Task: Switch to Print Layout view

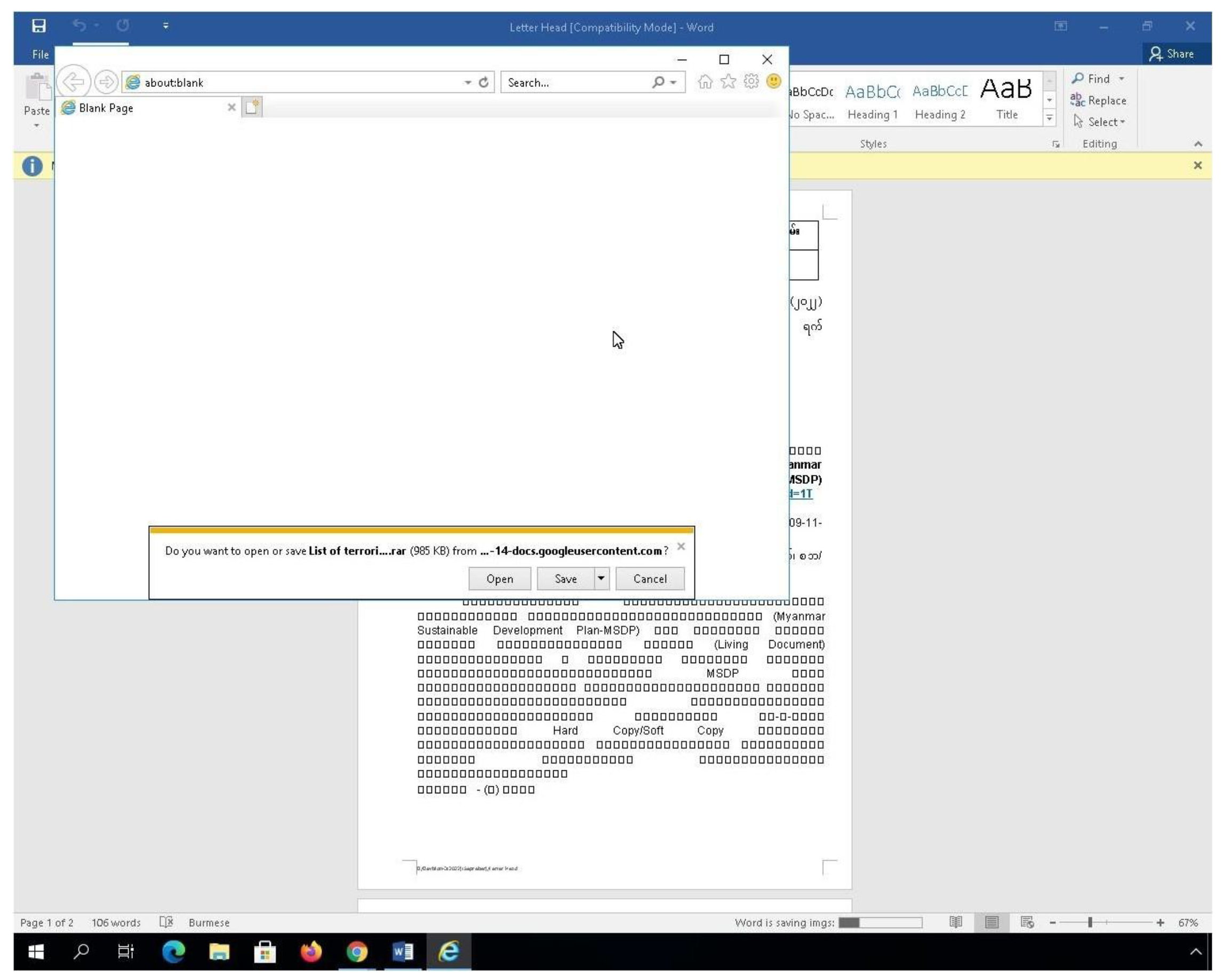Action: point(992,921)
